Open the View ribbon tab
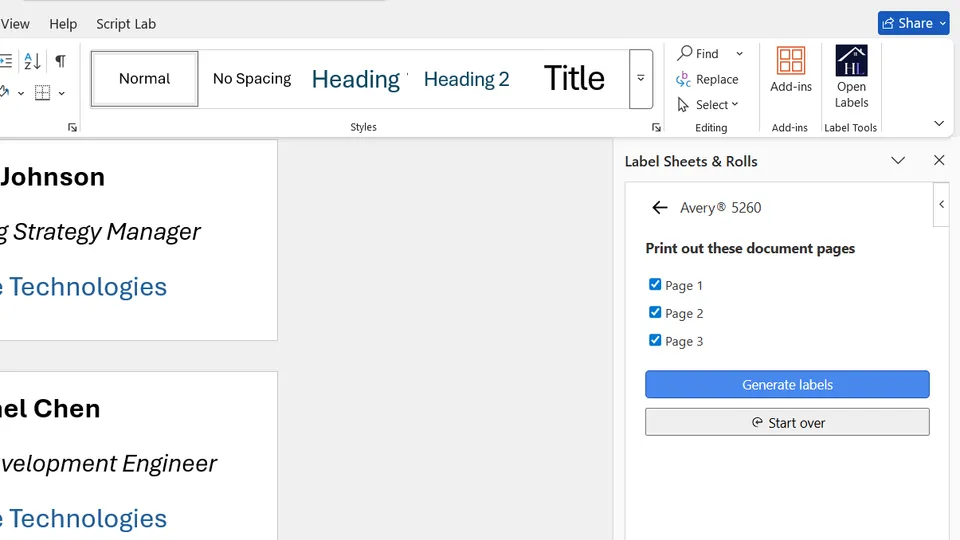This screenshot has width=960, height=540. [15, 24]
